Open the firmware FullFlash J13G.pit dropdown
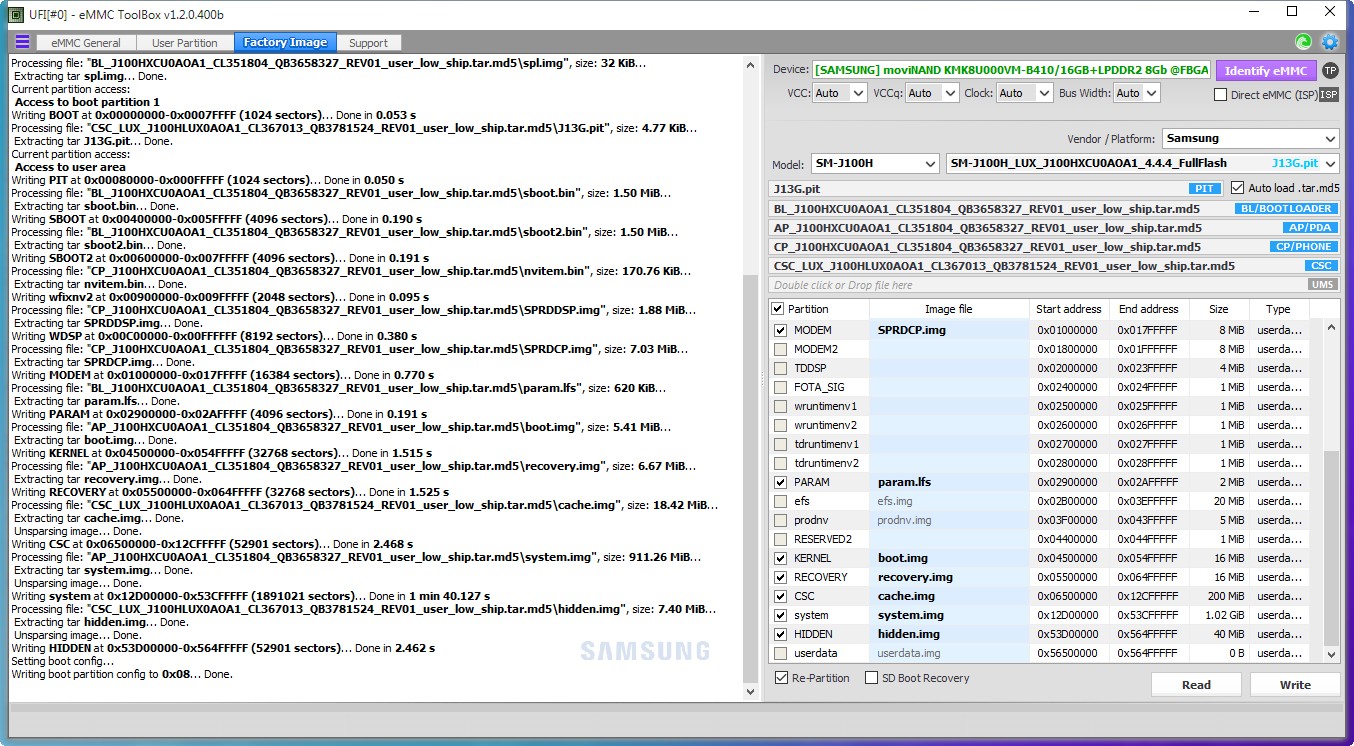The image size is (1354, 746). coord(1143,163)
